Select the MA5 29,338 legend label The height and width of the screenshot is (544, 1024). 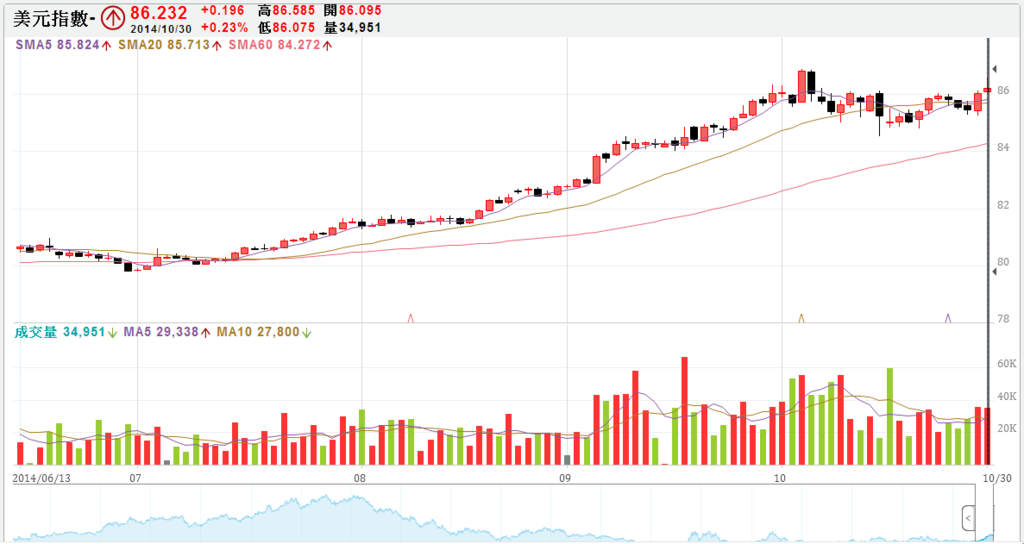pyautogui.click(x=161, y=332)
